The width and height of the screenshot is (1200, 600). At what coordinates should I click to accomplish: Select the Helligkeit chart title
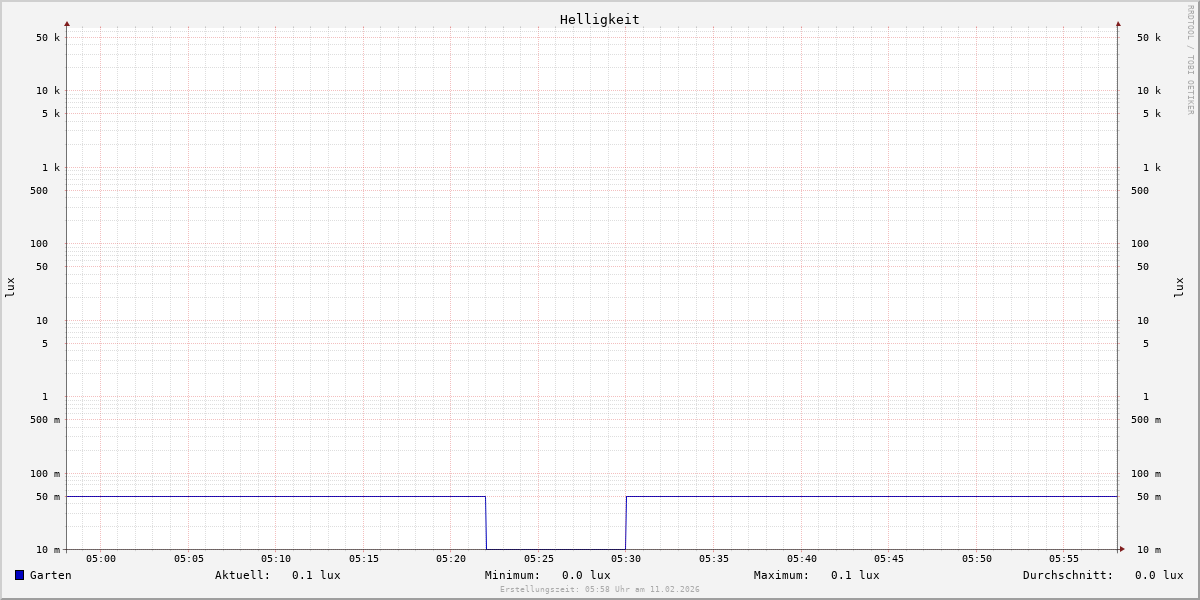point(599,19)
